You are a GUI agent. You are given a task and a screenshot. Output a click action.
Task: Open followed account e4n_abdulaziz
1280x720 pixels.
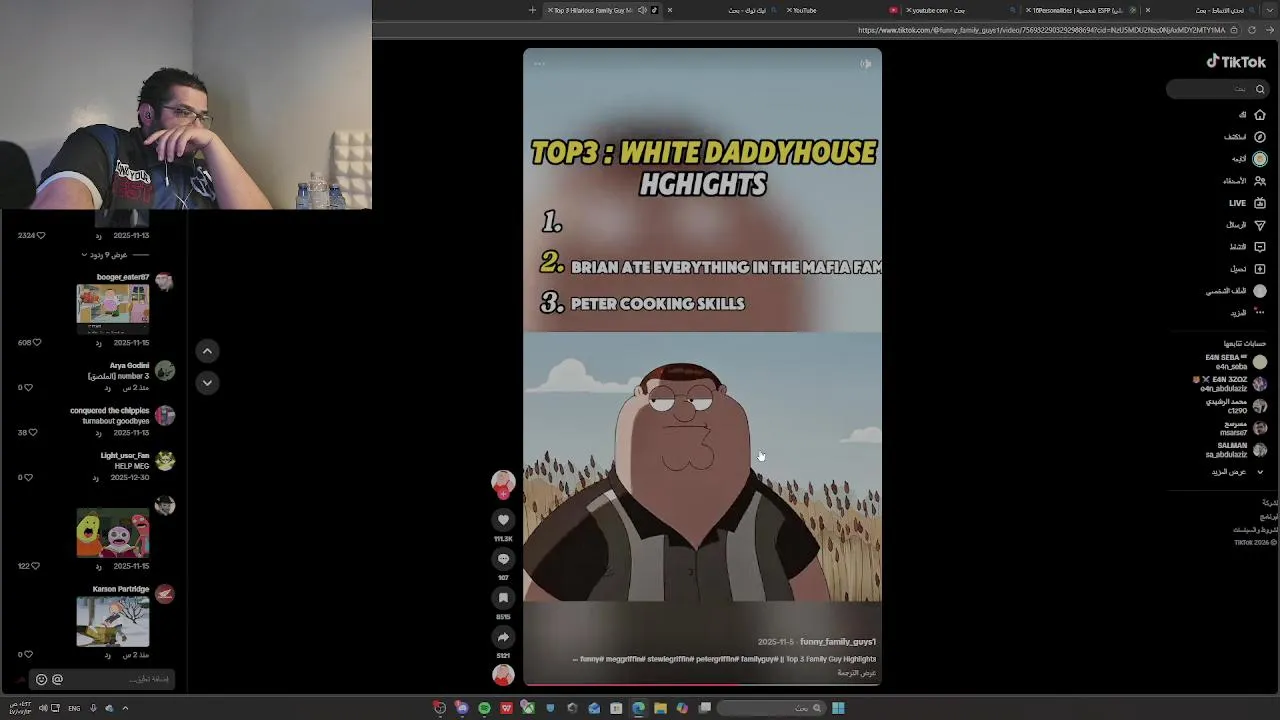[x=1231, y=384]
